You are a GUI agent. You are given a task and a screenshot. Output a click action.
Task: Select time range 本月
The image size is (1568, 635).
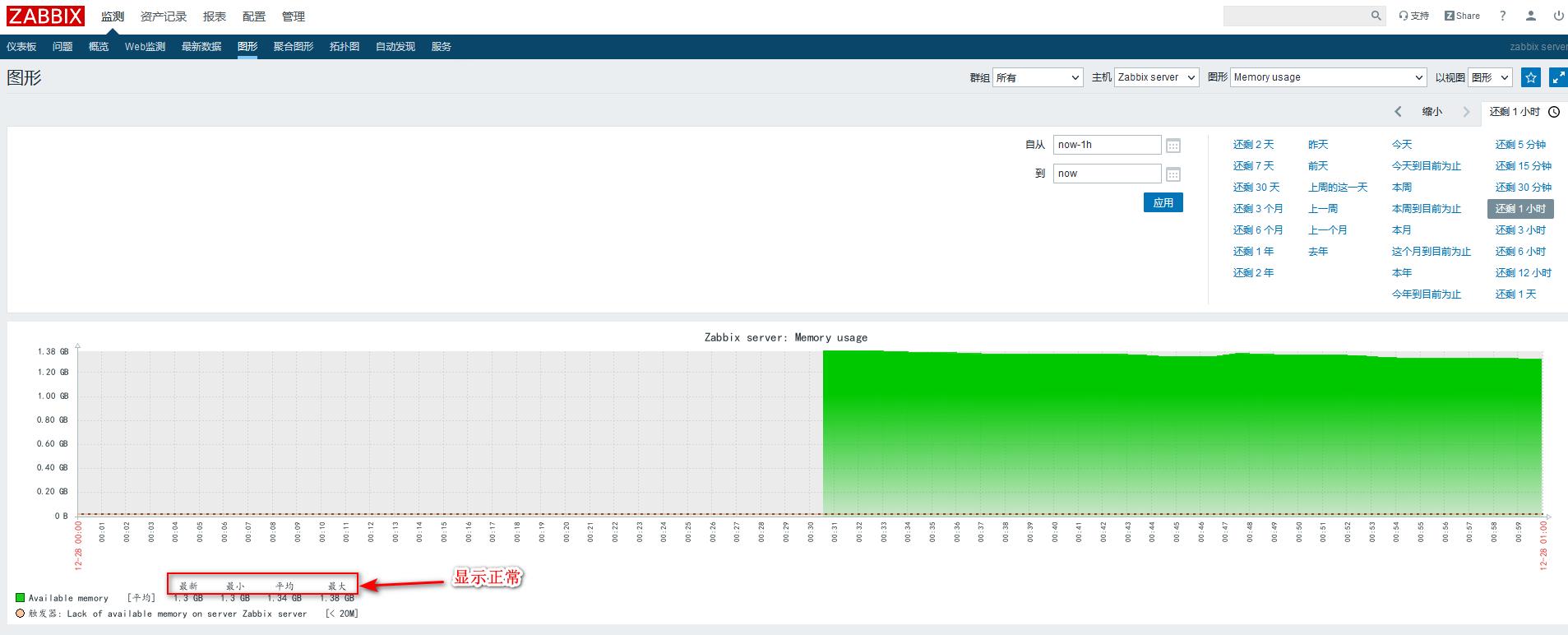pos(1402,229)
